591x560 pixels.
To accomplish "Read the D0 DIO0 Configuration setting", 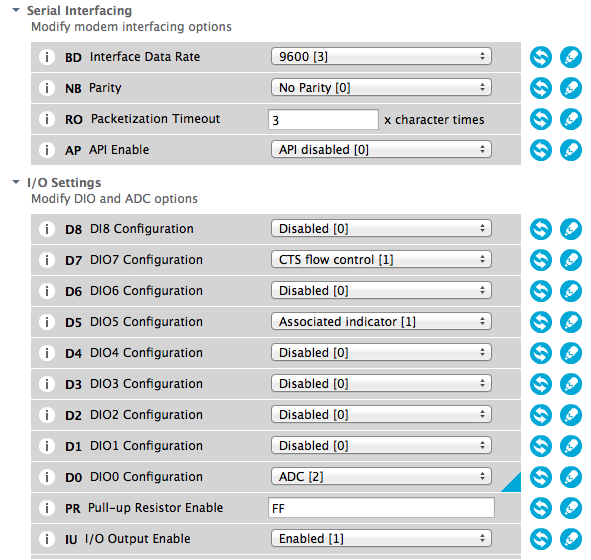I will [541, 477].
